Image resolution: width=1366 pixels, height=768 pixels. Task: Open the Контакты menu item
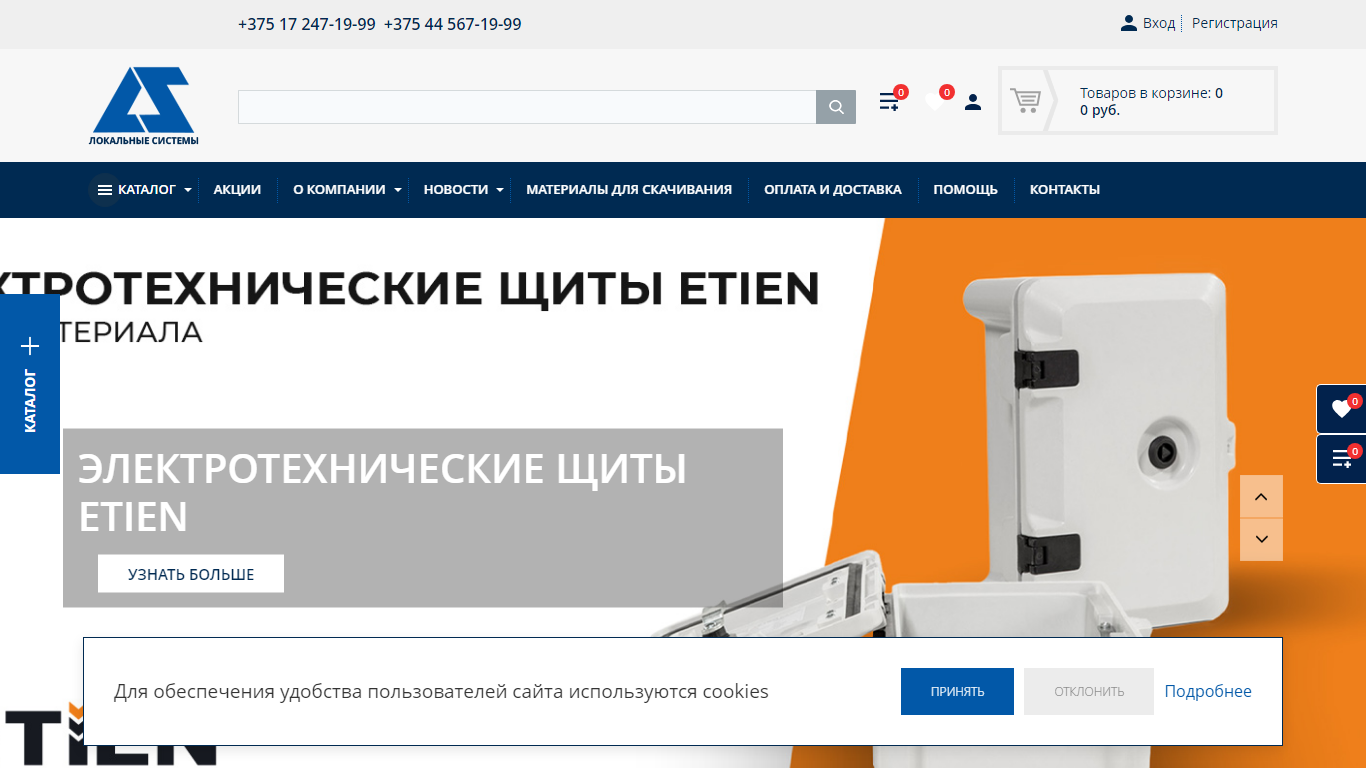coord(1065,189)
